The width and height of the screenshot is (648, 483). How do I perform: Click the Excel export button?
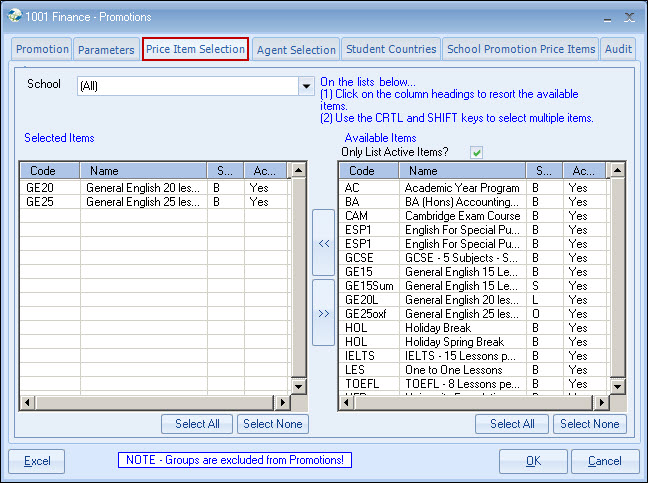37,461
